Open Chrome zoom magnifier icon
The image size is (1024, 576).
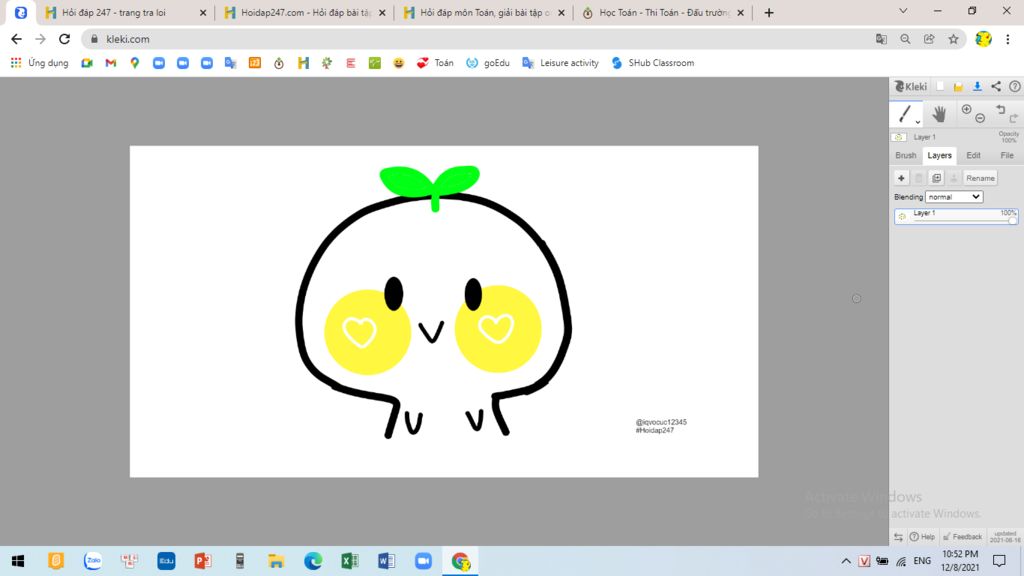[x=905, y=39]
